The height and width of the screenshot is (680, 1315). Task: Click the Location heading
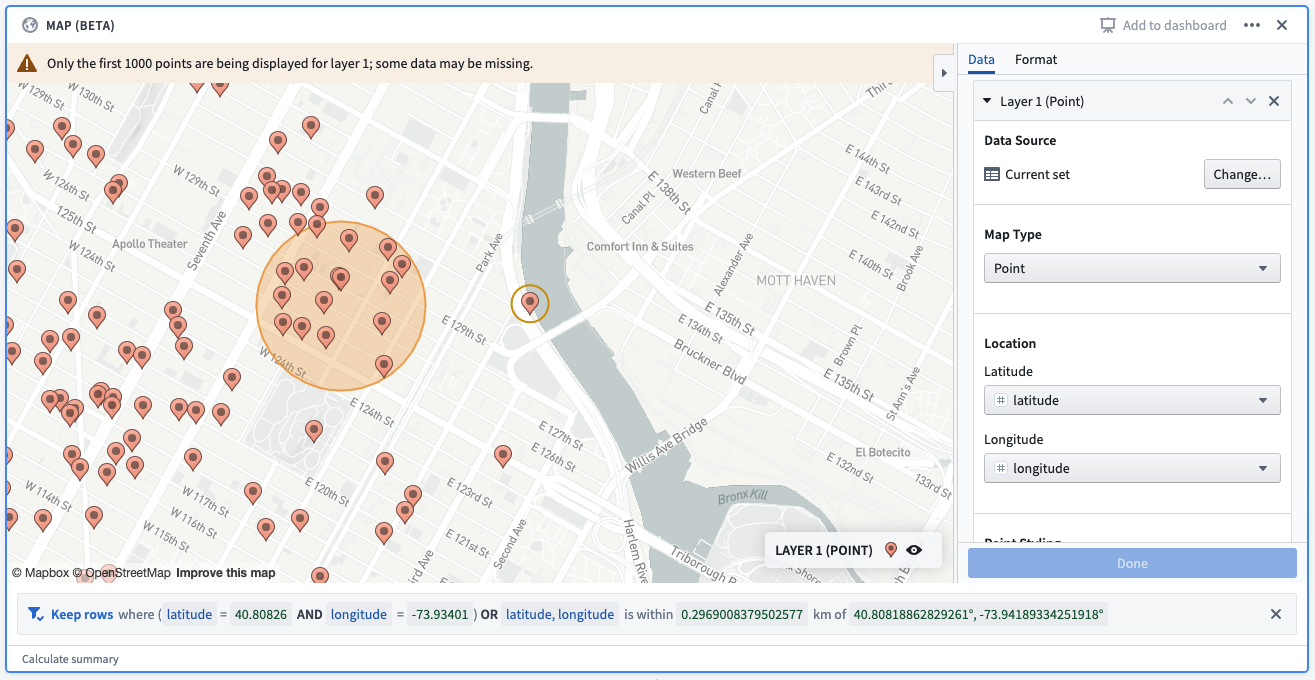(x=1010, y=343)
